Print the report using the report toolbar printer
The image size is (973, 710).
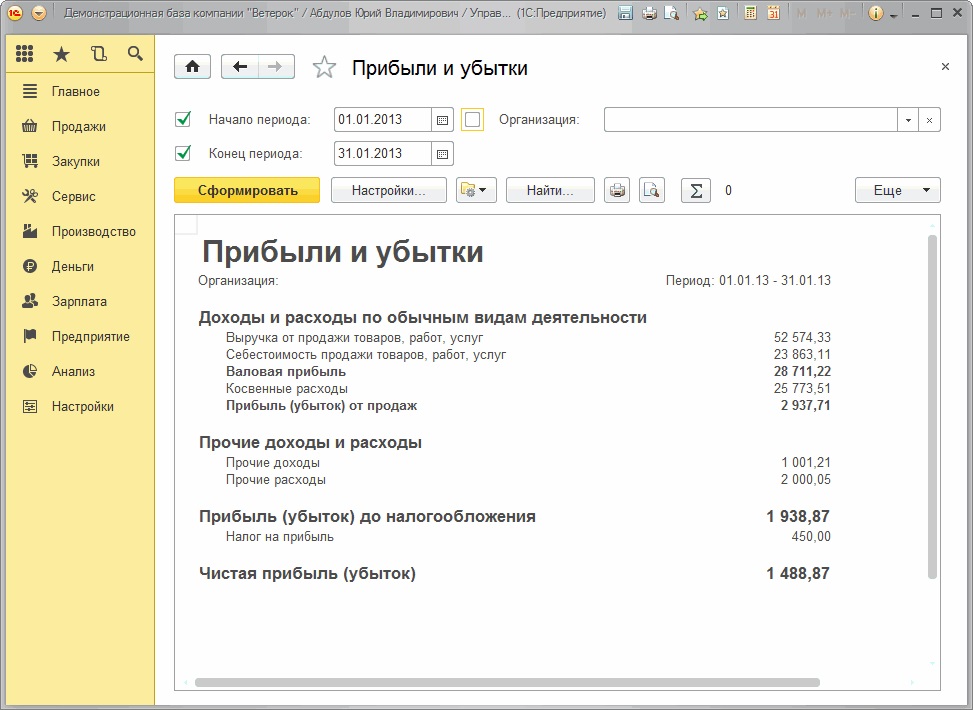[617, 191]
